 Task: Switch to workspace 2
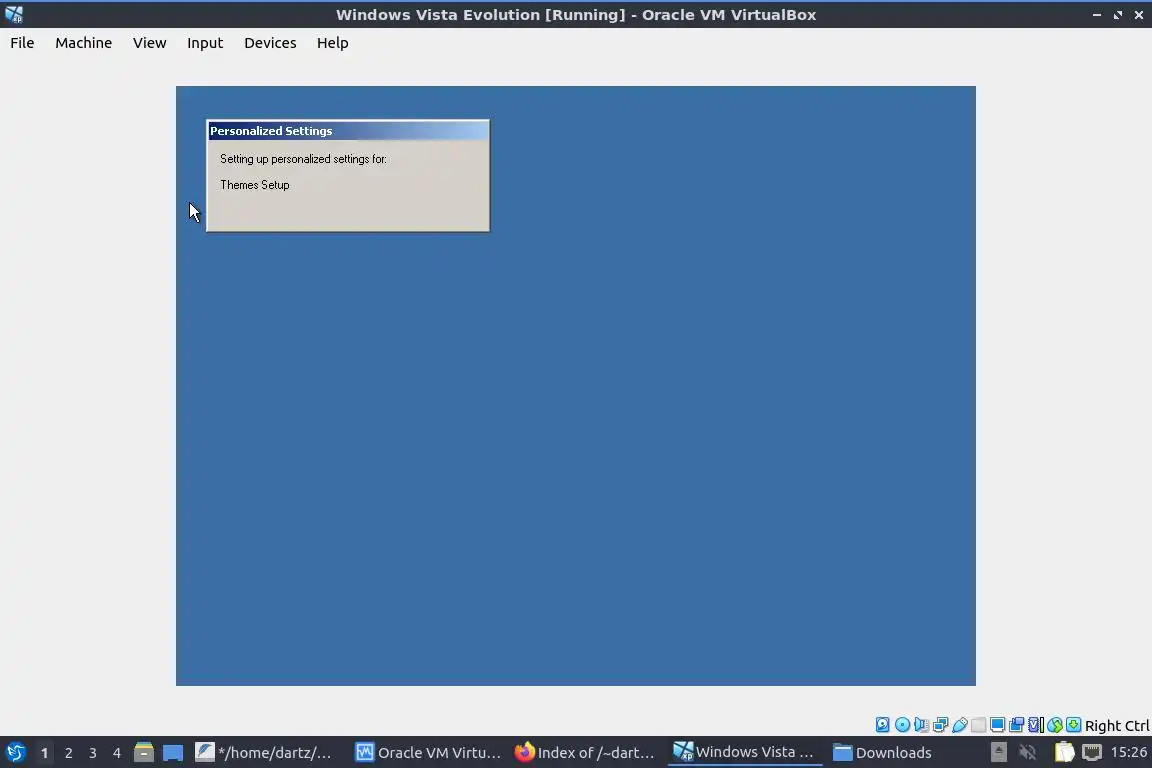click(x=68, y=753)
